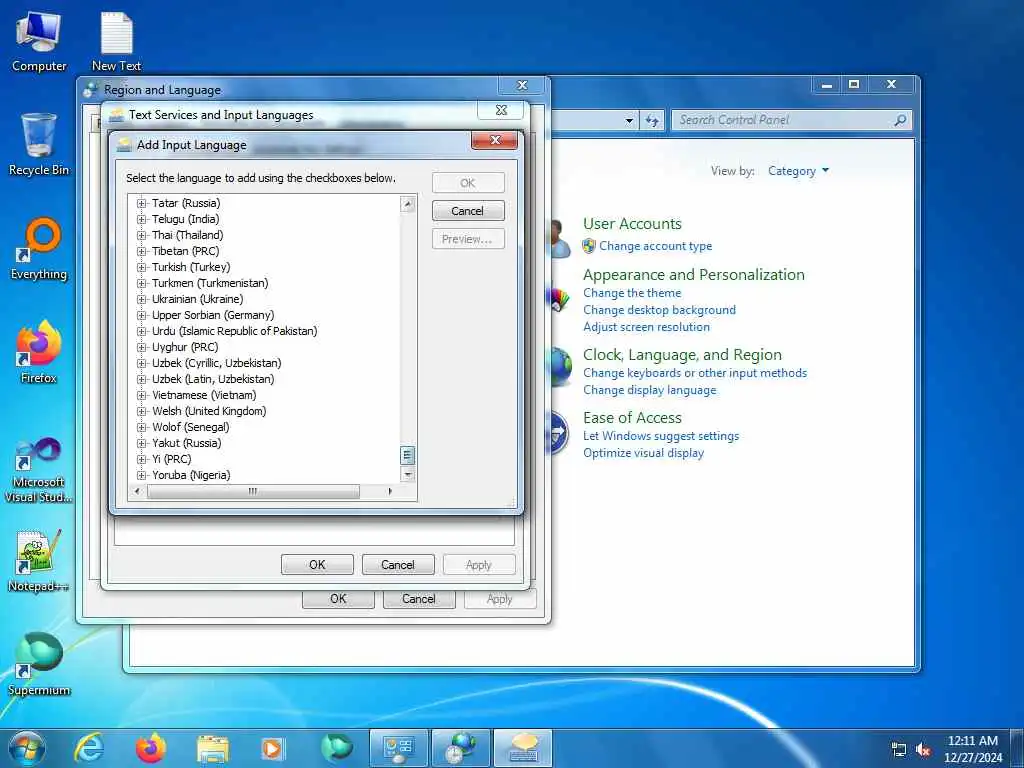Expand the Thai (Thailand) entry
Screen dimensions: 1024x768
pos(141,235)
